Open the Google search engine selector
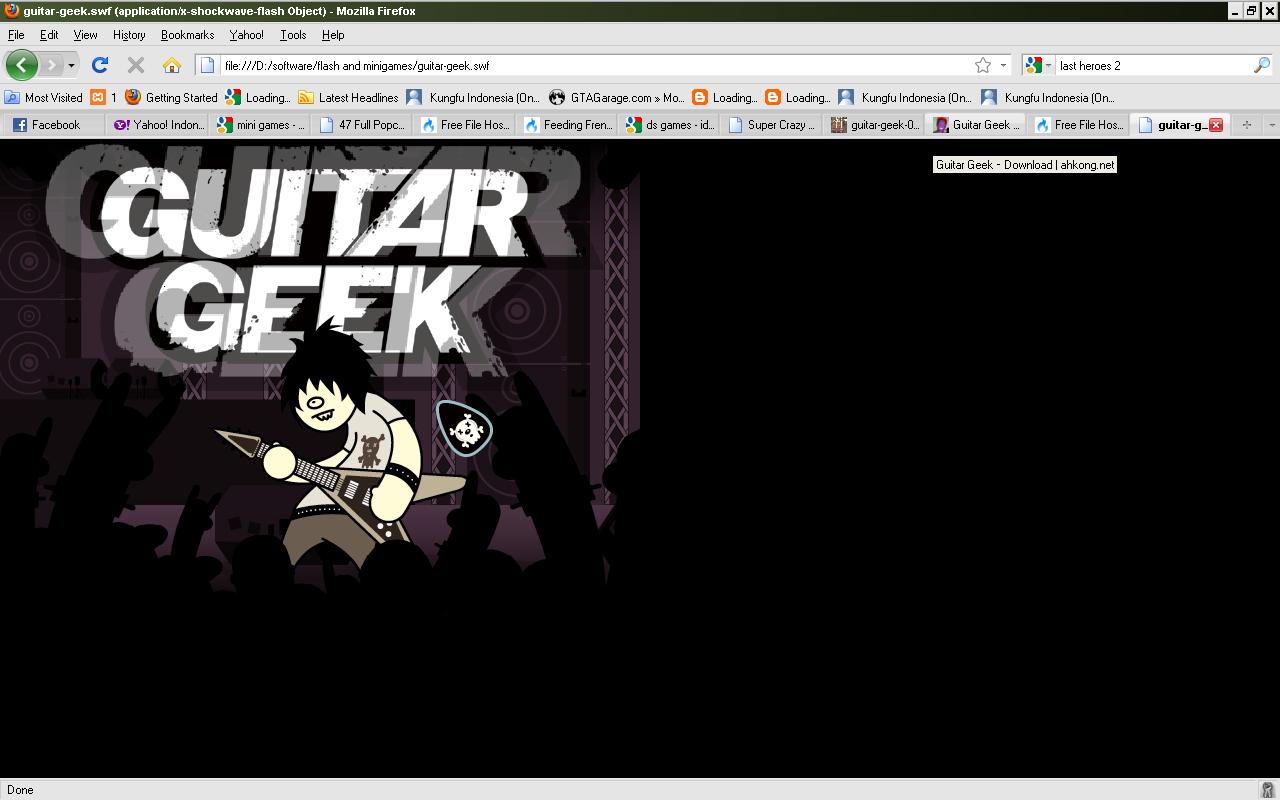Image resolution: width=1280 pixels, height=800 pixels. [1038, 65]
